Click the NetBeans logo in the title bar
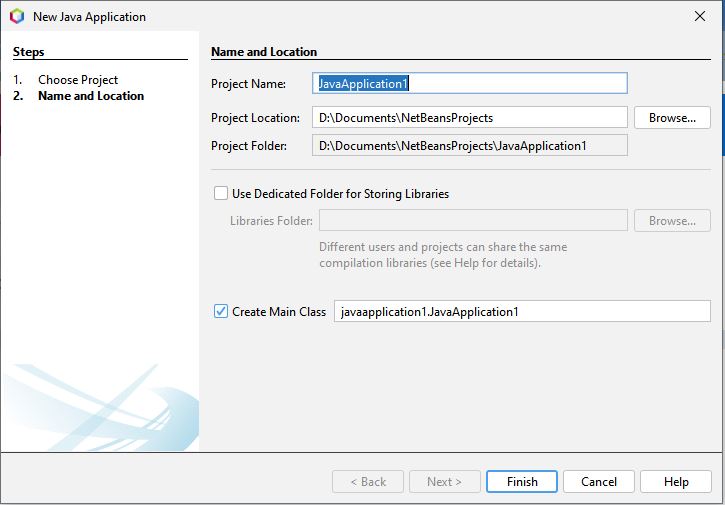725x505 pixels. 16,16
